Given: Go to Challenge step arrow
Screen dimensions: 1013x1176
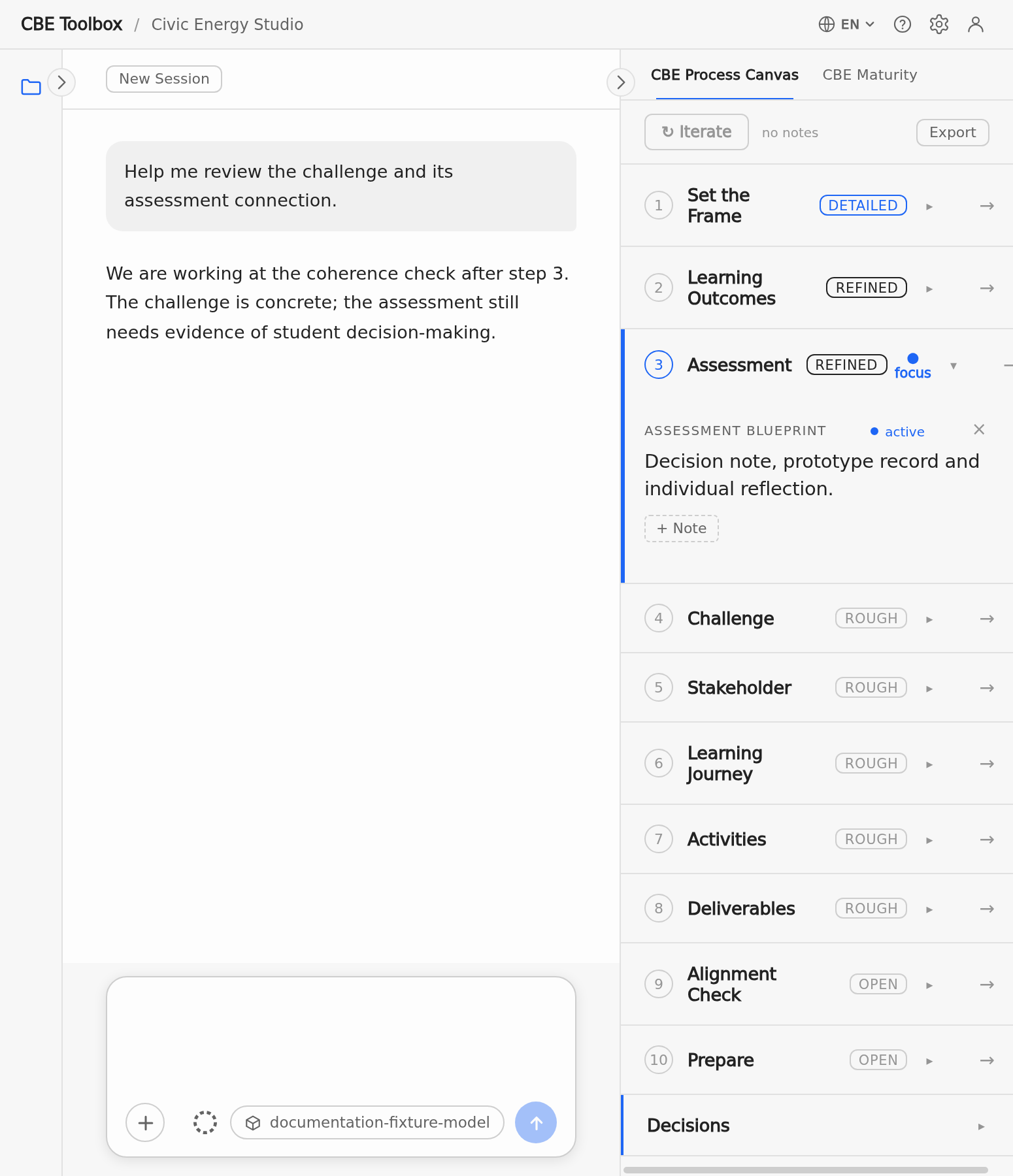Looking at the screenshot, I should (987, 619).
